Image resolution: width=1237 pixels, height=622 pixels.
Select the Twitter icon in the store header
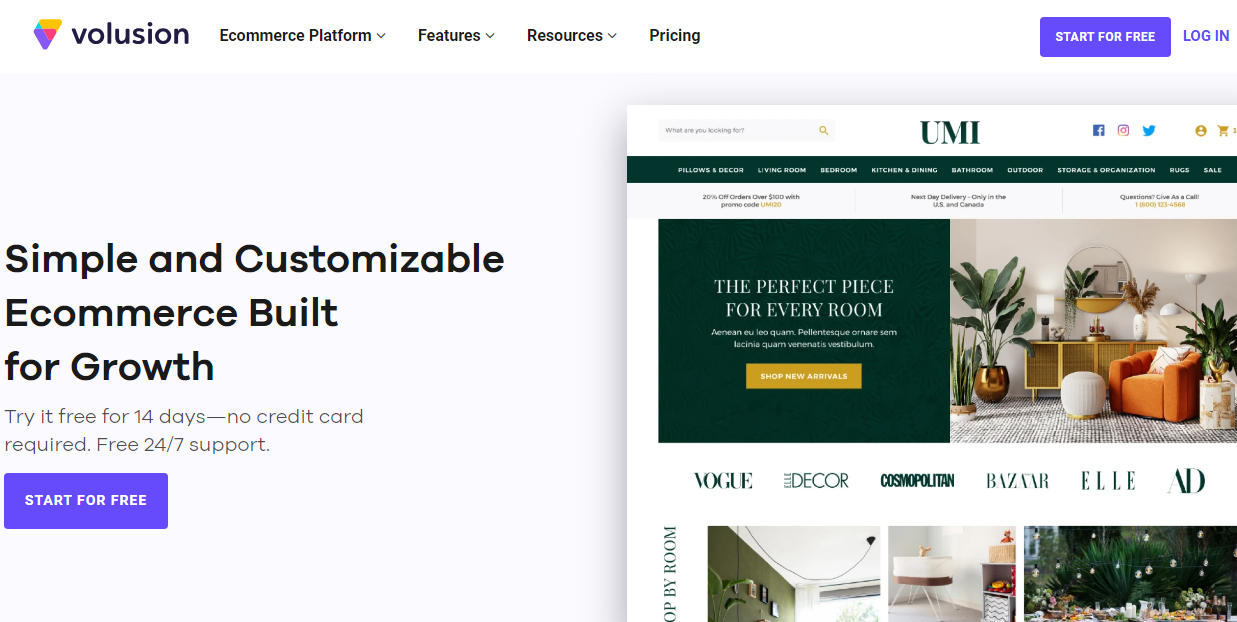click(1148, 130)
